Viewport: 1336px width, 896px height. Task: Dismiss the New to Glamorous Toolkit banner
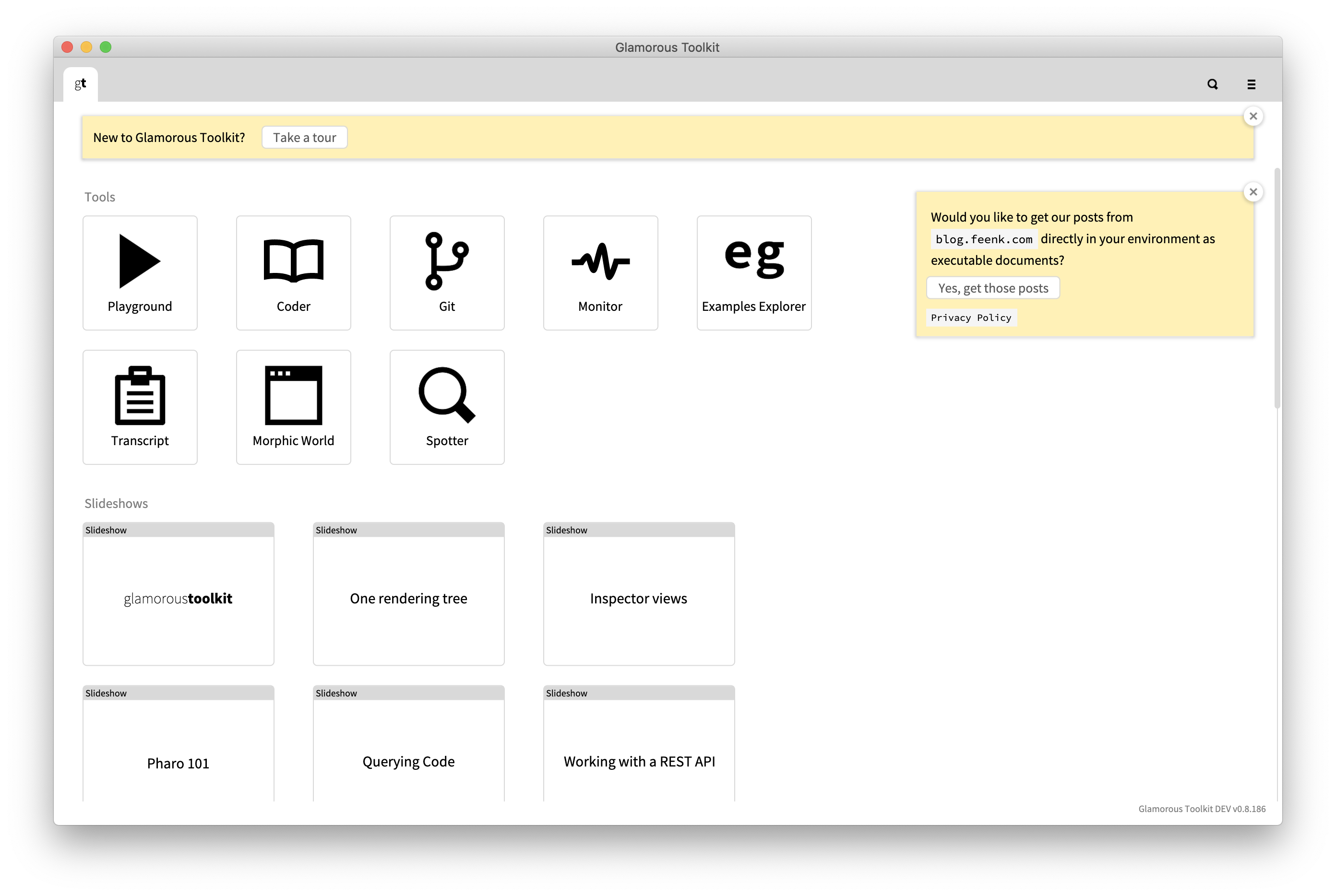tap(1253, 117)
